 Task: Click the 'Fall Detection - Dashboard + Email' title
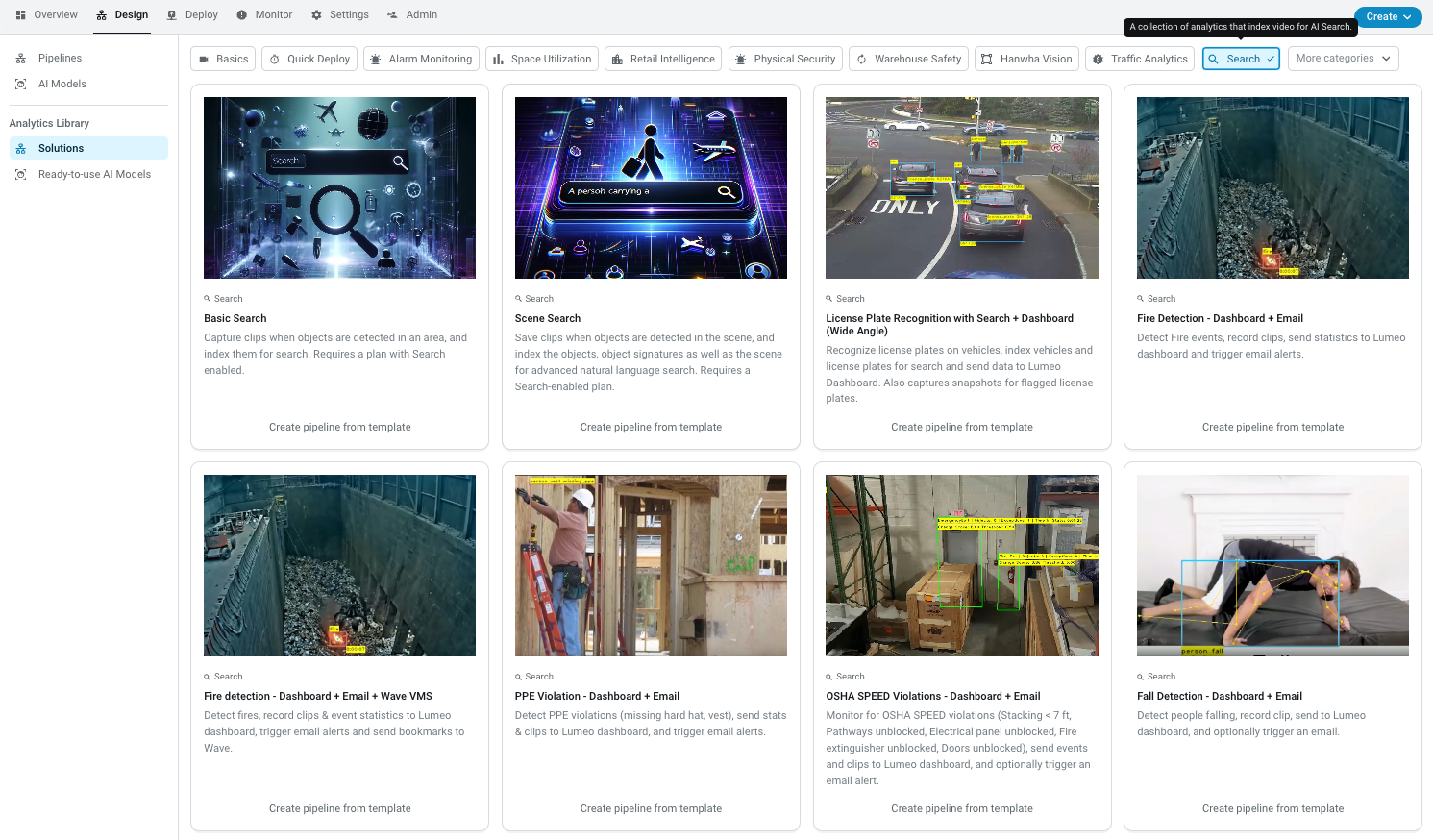point(1220,697)
